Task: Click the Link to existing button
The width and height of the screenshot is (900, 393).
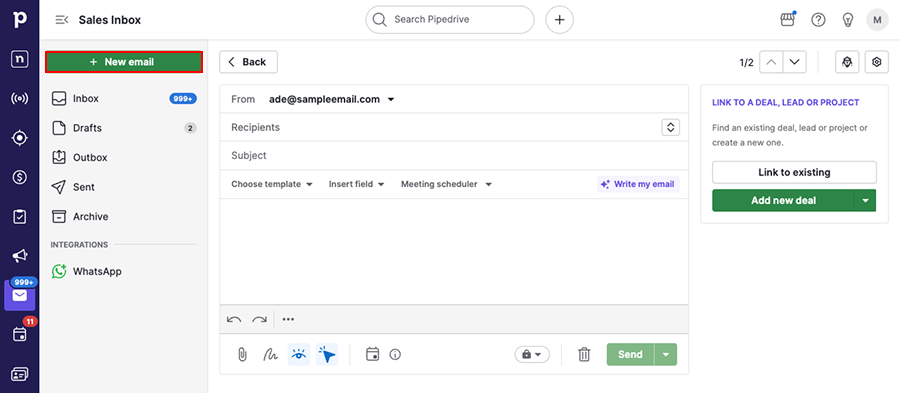Action: (794, 172)
